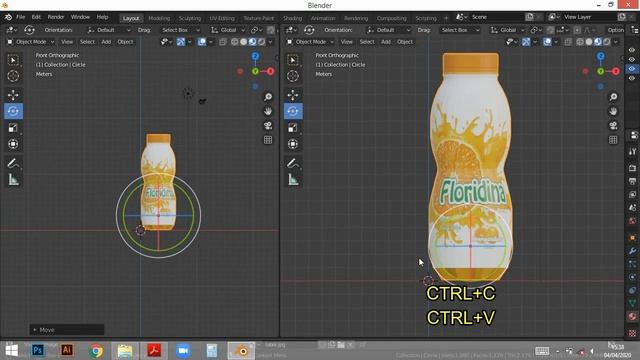The width and height of the screenshot is (640, 360).
Task: Select the Rotate tool in left viewport toolbar
Action: pos(13,111)
